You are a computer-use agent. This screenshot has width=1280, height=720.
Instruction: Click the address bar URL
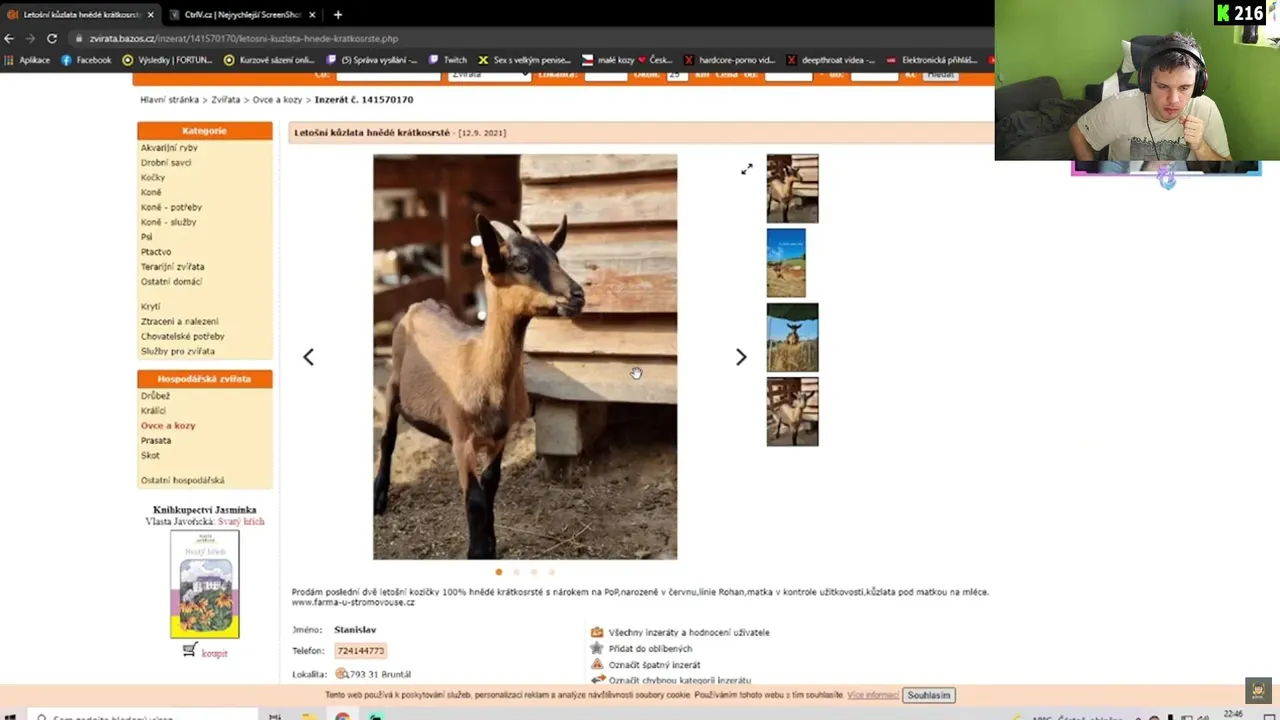coord(244,38)
